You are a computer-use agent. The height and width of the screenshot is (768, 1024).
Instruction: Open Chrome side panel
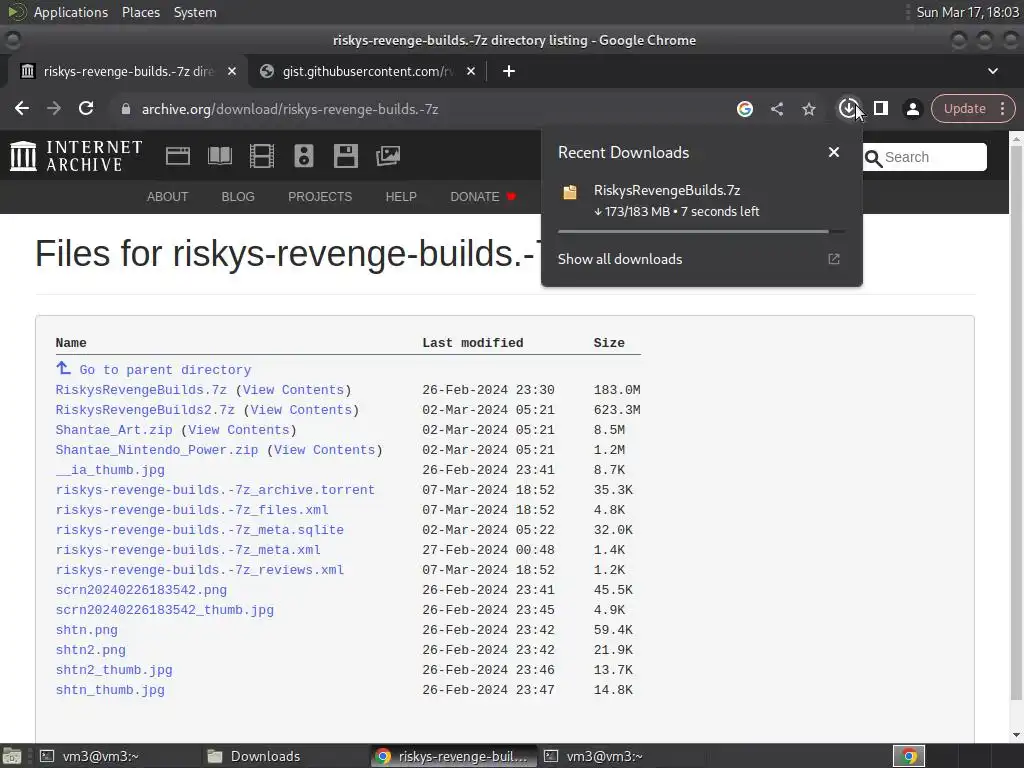[880, 108]
